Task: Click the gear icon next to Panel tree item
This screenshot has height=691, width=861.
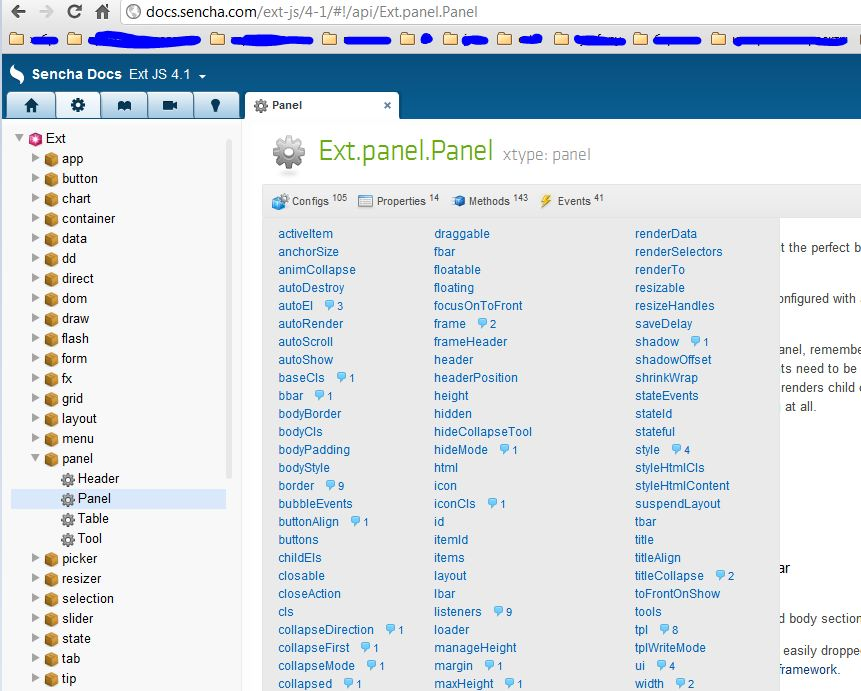Action: point(68,499)
